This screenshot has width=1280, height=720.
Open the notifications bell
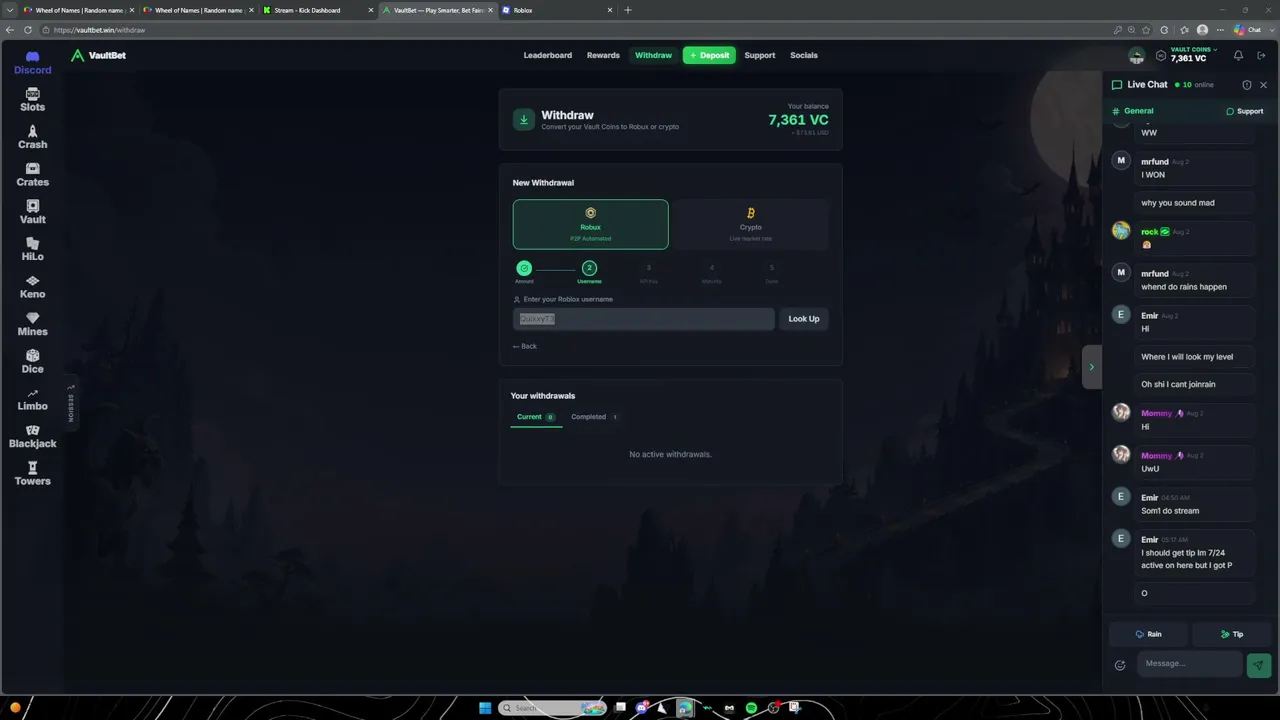1238,56
